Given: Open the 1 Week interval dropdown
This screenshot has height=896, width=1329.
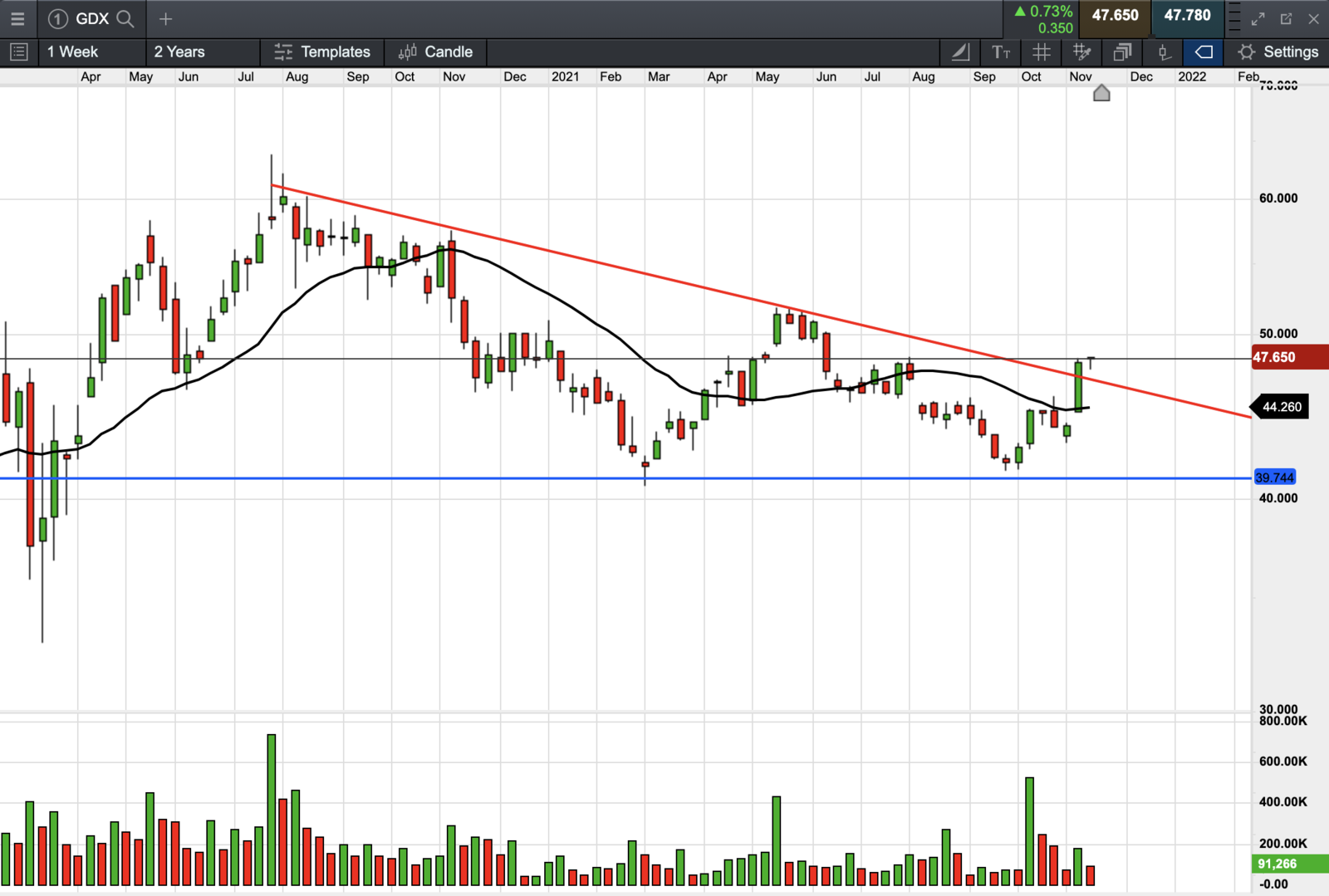Looking at the screenshot, I should pyautogui.click(x=91, y=51).
